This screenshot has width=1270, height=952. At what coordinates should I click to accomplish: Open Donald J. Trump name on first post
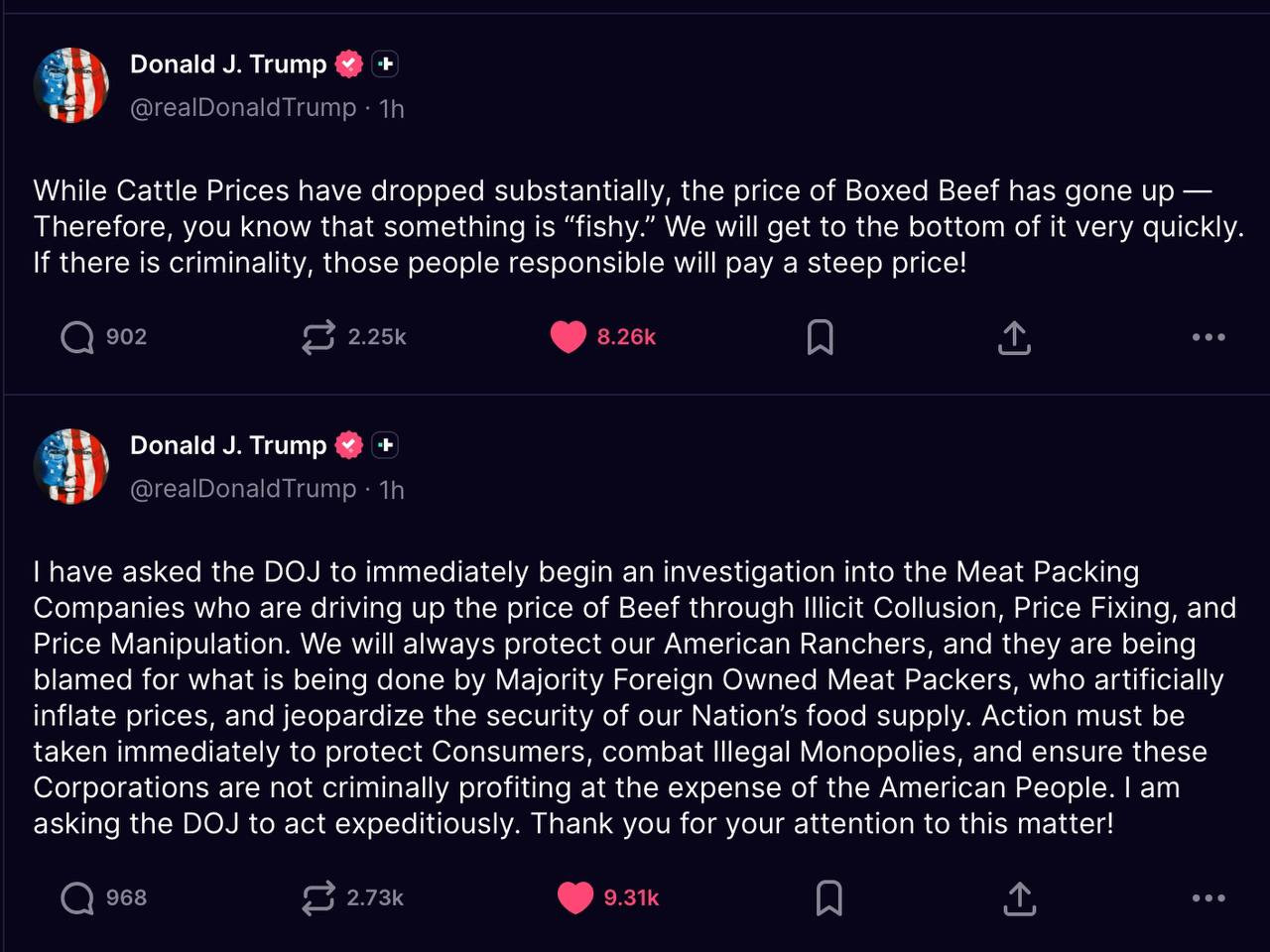[x=228, y=64]
